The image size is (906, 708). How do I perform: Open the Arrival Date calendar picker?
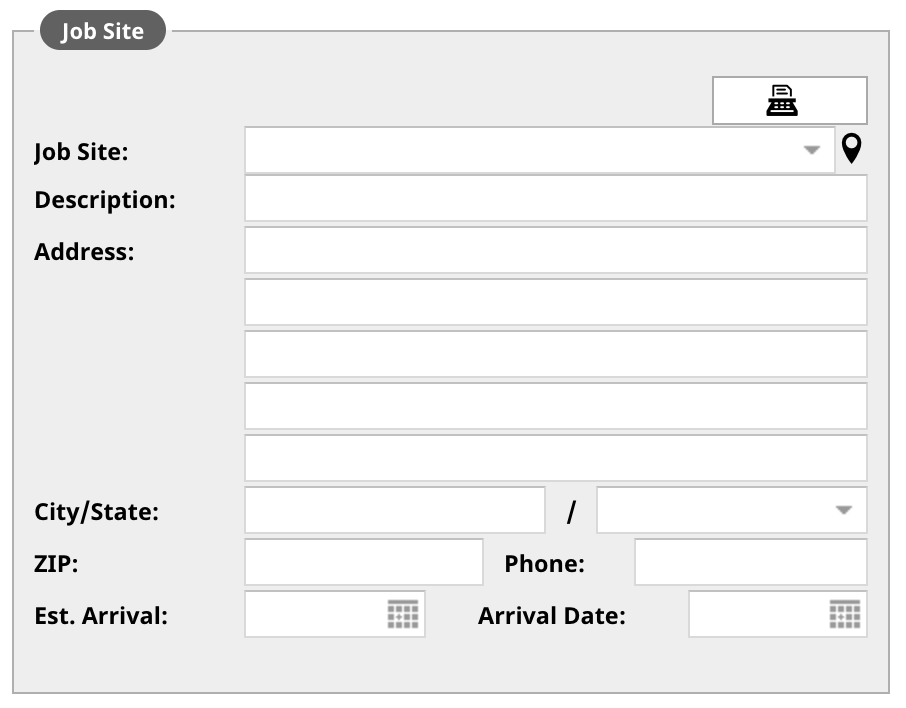[x=845, y=614]
